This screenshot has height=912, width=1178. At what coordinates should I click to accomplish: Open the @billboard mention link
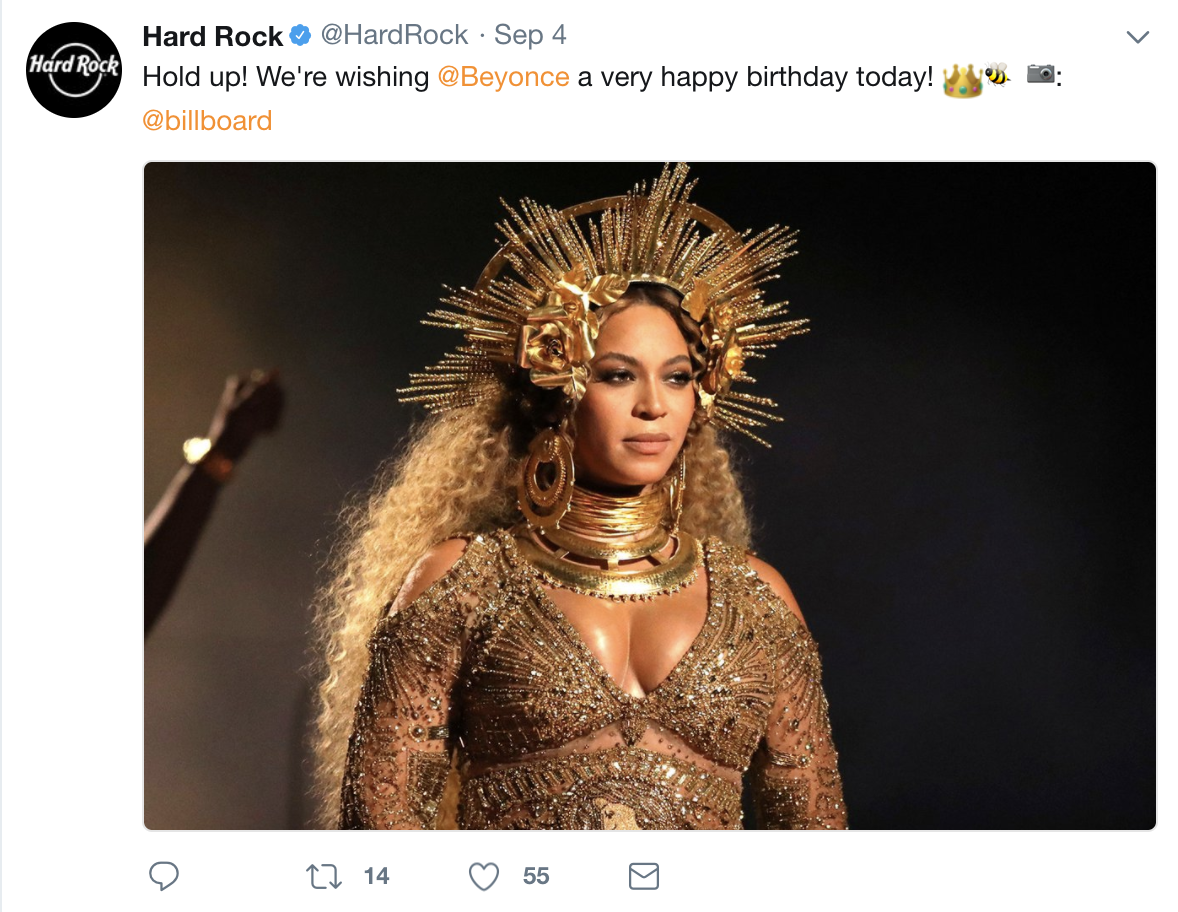click(x=207, y=121)
